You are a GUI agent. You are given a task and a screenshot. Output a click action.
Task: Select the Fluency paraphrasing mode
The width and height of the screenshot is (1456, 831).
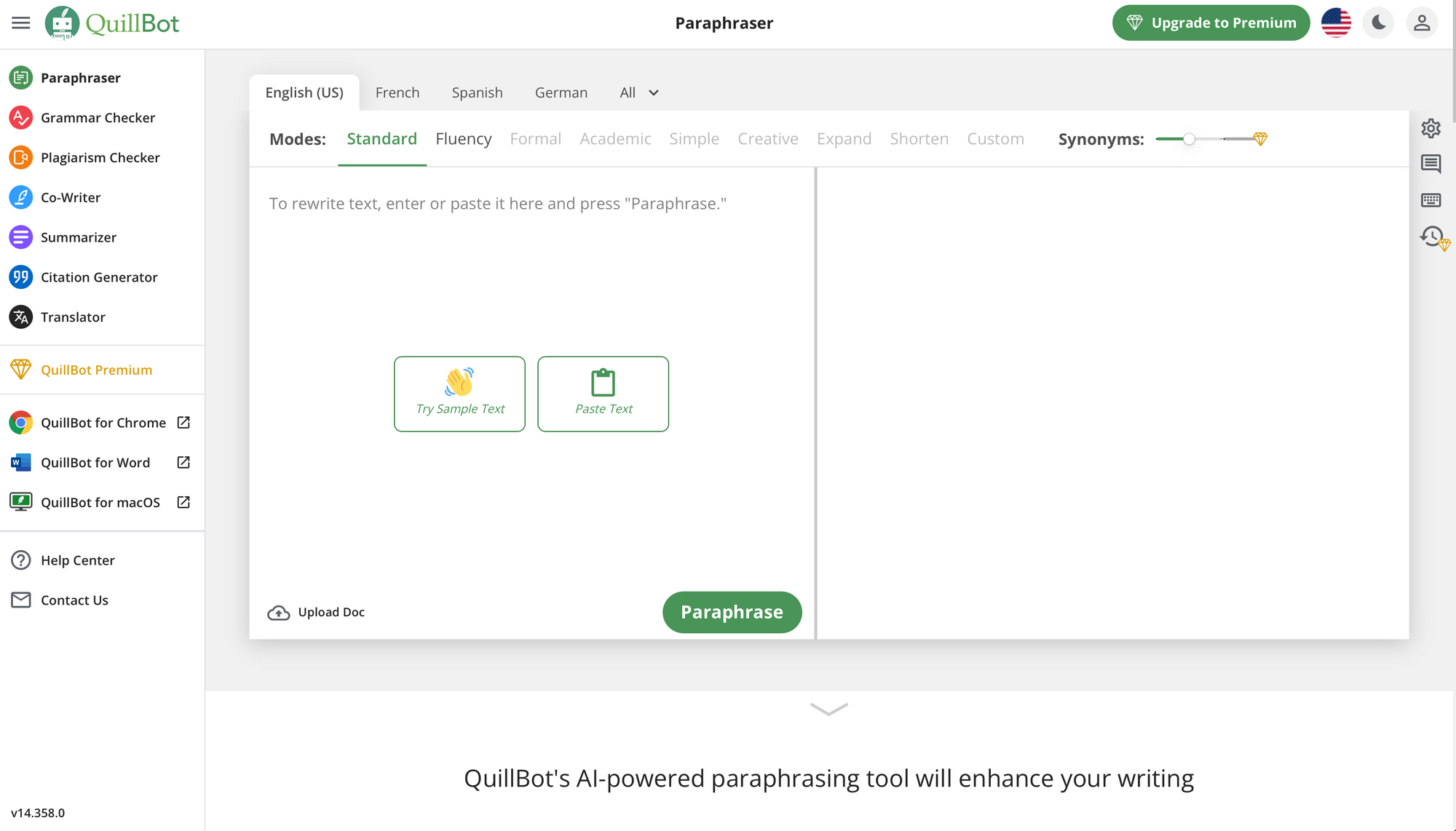tap(464, 138)
